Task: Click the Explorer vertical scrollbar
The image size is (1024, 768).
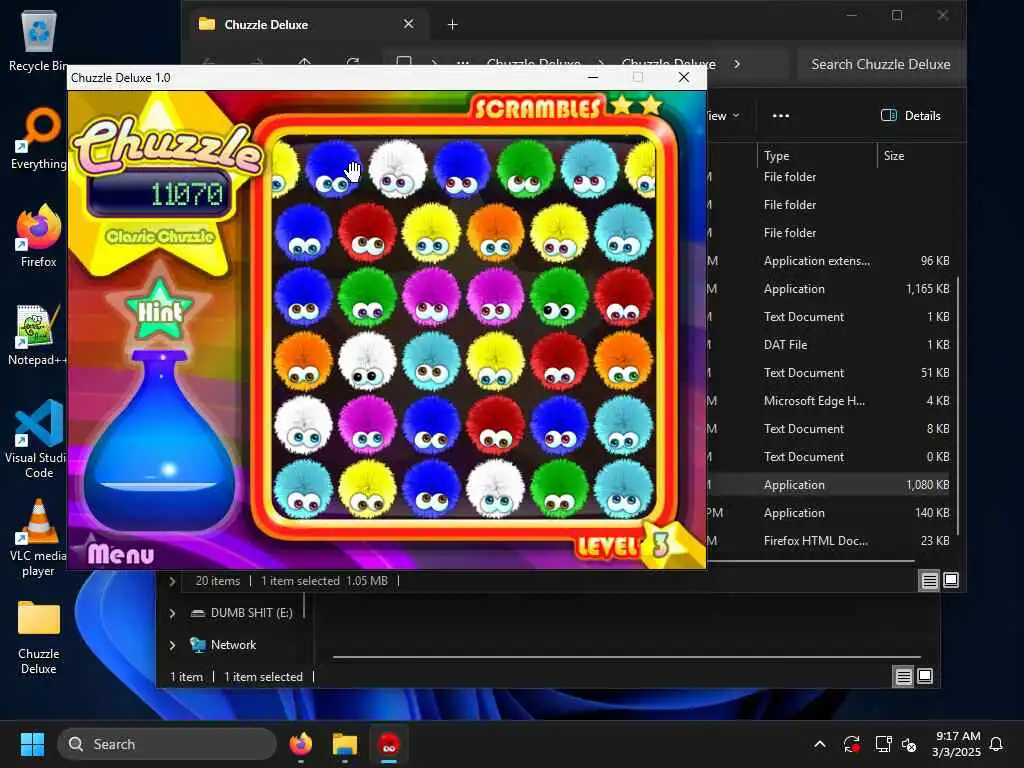Action: [958, 405]
